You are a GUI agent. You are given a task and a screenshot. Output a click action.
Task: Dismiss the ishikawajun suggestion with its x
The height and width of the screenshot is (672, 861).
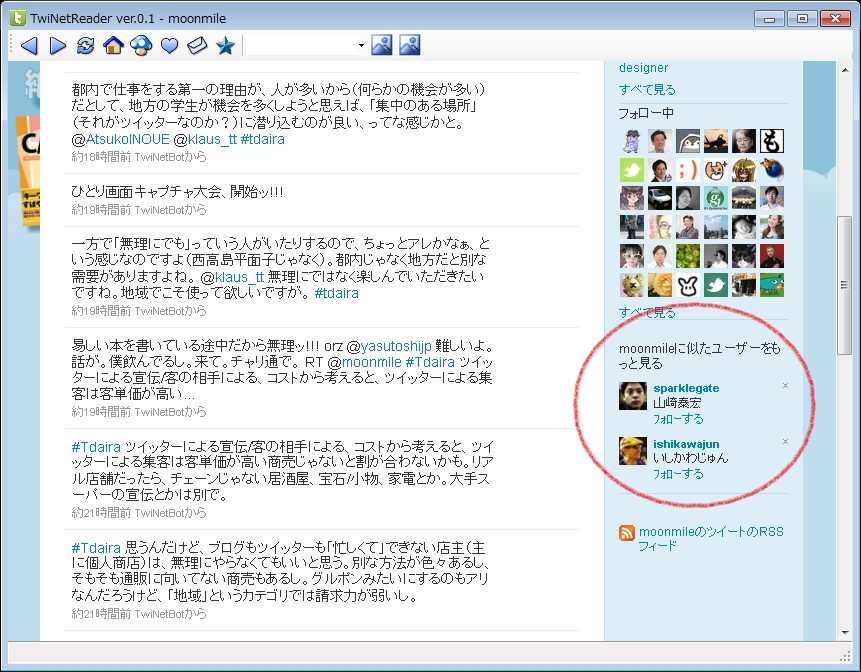pos(785,442)
